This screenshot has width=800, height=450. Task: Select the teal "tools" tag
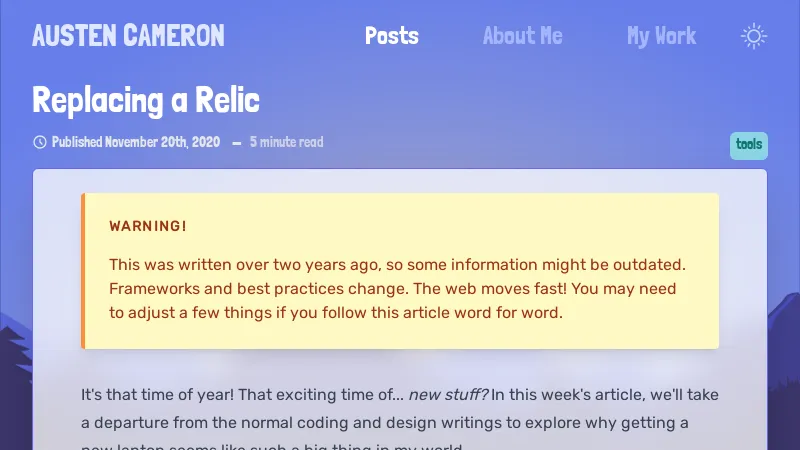tap(749, 145)
